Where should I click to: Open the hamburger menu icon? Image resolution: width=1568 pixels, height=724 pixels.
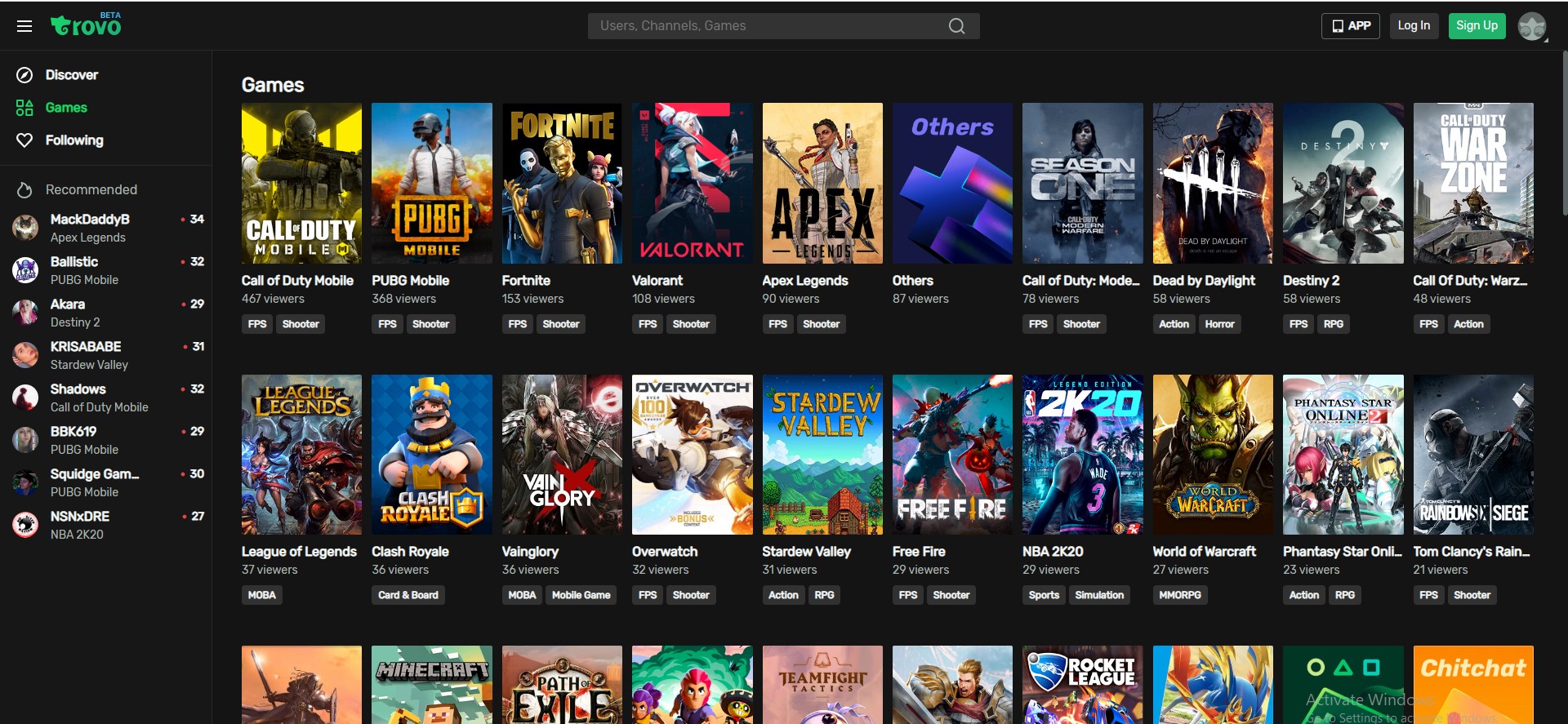click(24, 26)
